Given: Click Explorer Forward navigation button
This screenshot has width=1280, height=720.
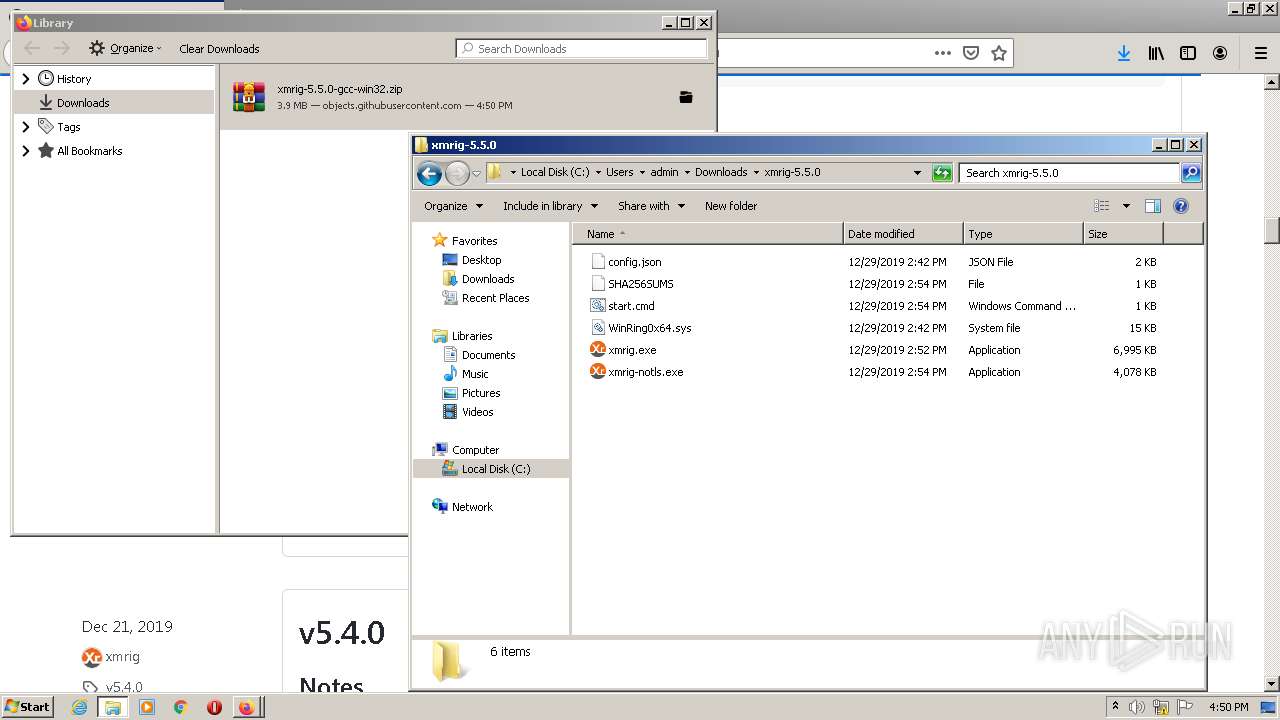Looking at the screenshot, I should pos(457,173).
